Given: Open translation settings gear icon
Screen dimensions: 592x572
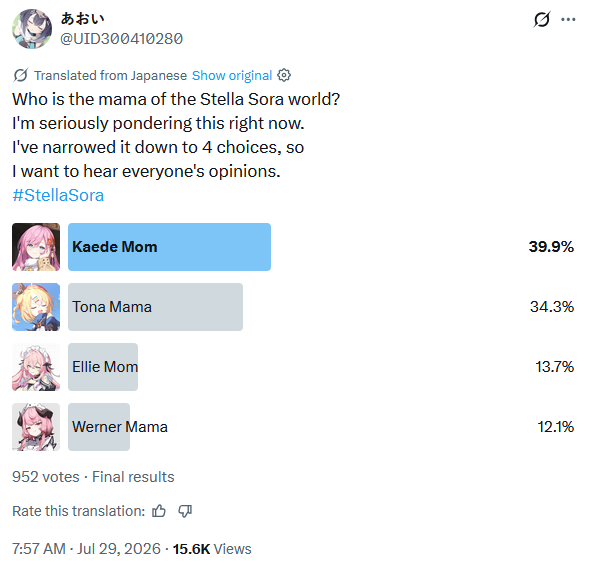Looking at the screenshot, I should click(284, 75).
